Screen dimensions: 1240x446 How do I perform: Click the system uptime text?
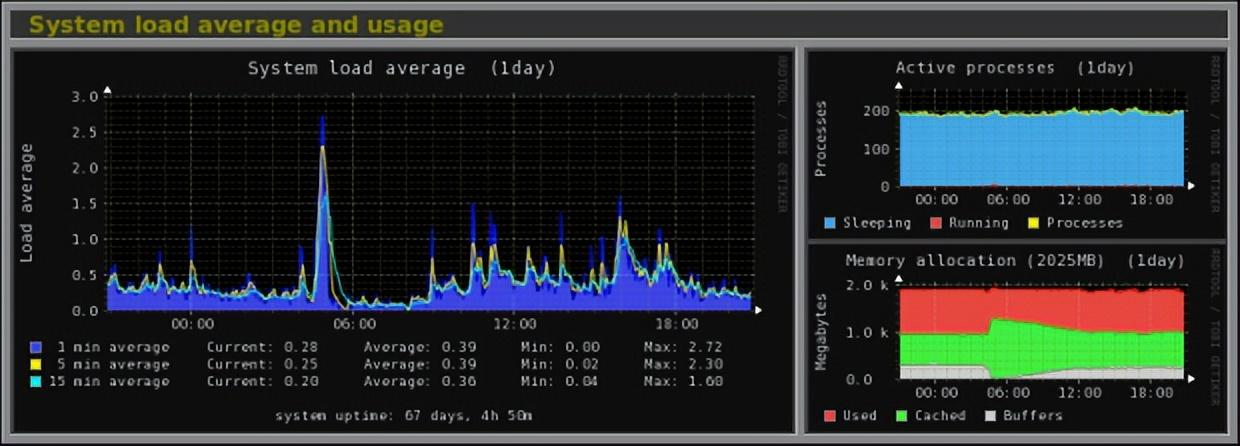(x=402, y=413)
